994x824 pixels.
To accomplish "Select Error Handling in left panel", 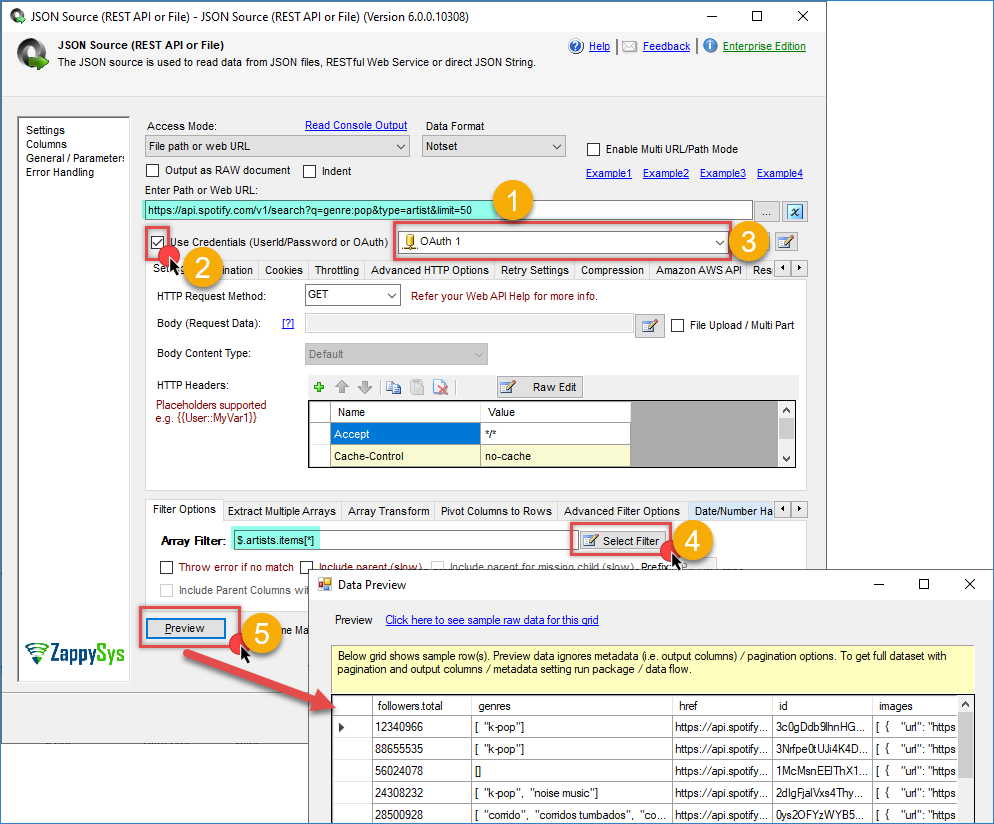I will 60,172.
